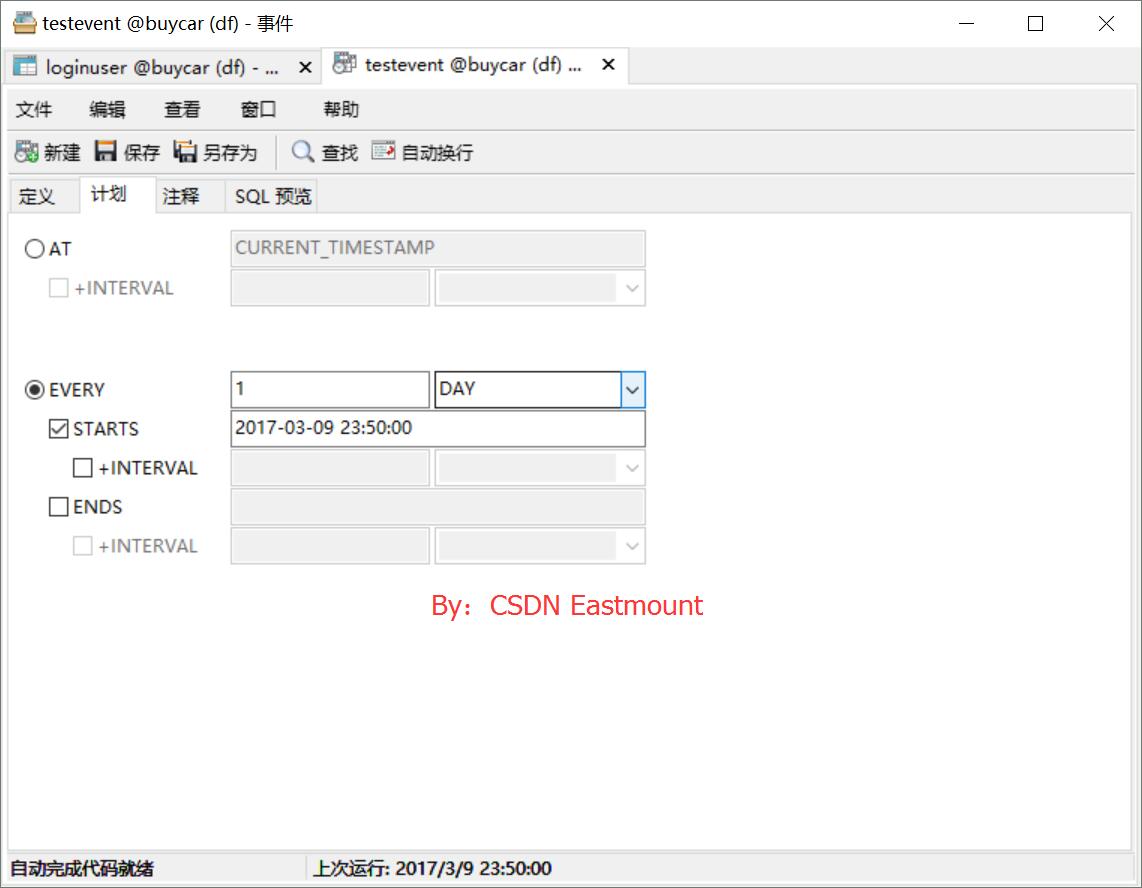The width and height of the screenshot is (1142, 888).
Task: Check the +INTERVAL box under ENDS
Action: point(82,546)
